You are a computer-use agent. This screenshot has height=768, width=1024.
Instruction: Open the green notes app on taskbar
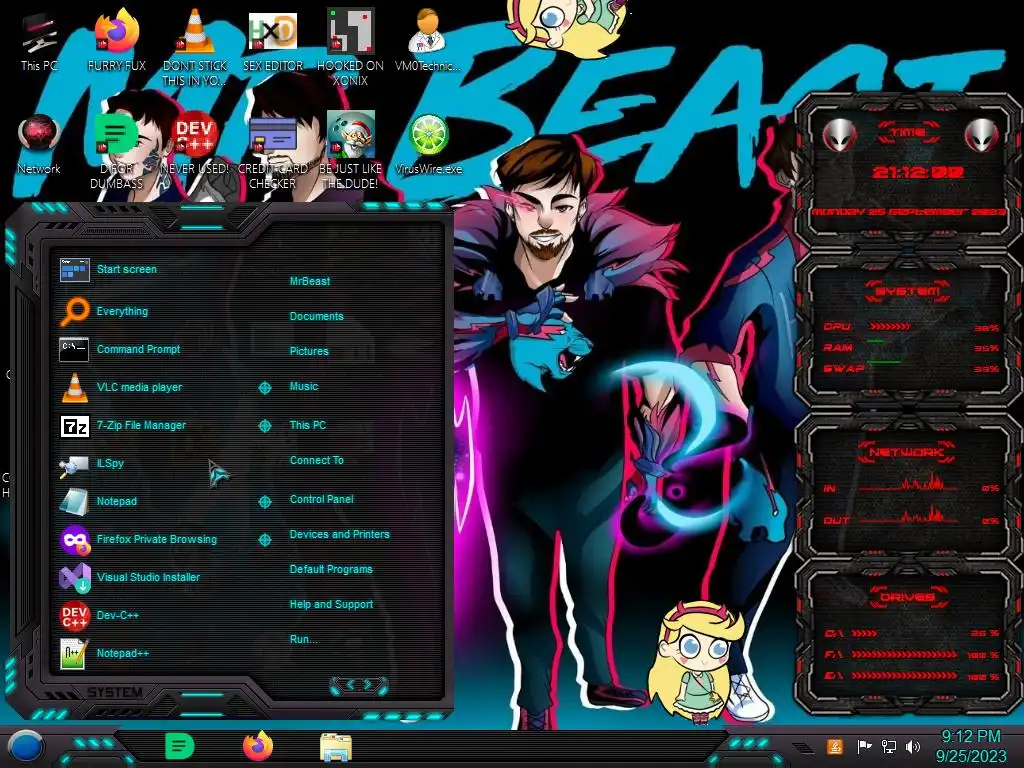[x=180, y=746]
